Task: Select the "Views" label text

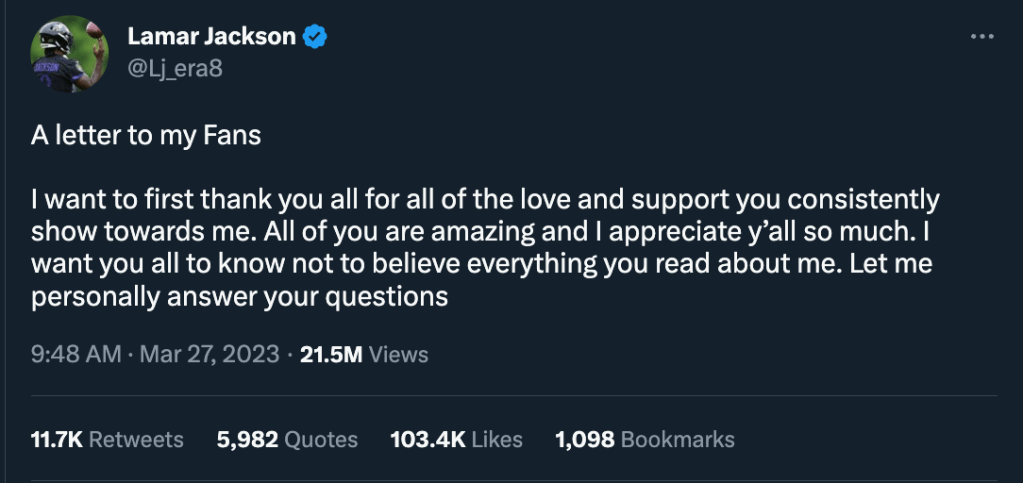Action: coord(398,354)
